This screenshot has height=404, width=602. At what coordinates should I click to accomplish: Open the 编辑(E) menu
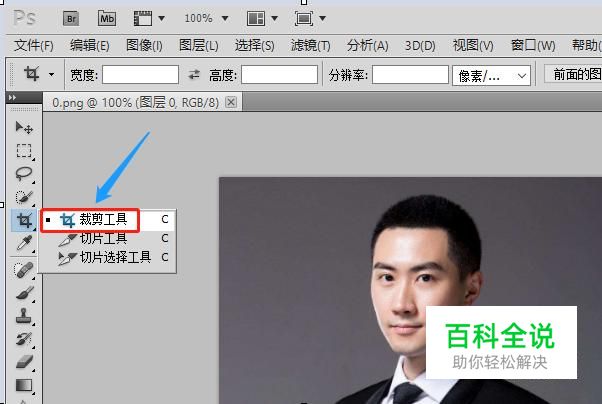tap(90, 46)
